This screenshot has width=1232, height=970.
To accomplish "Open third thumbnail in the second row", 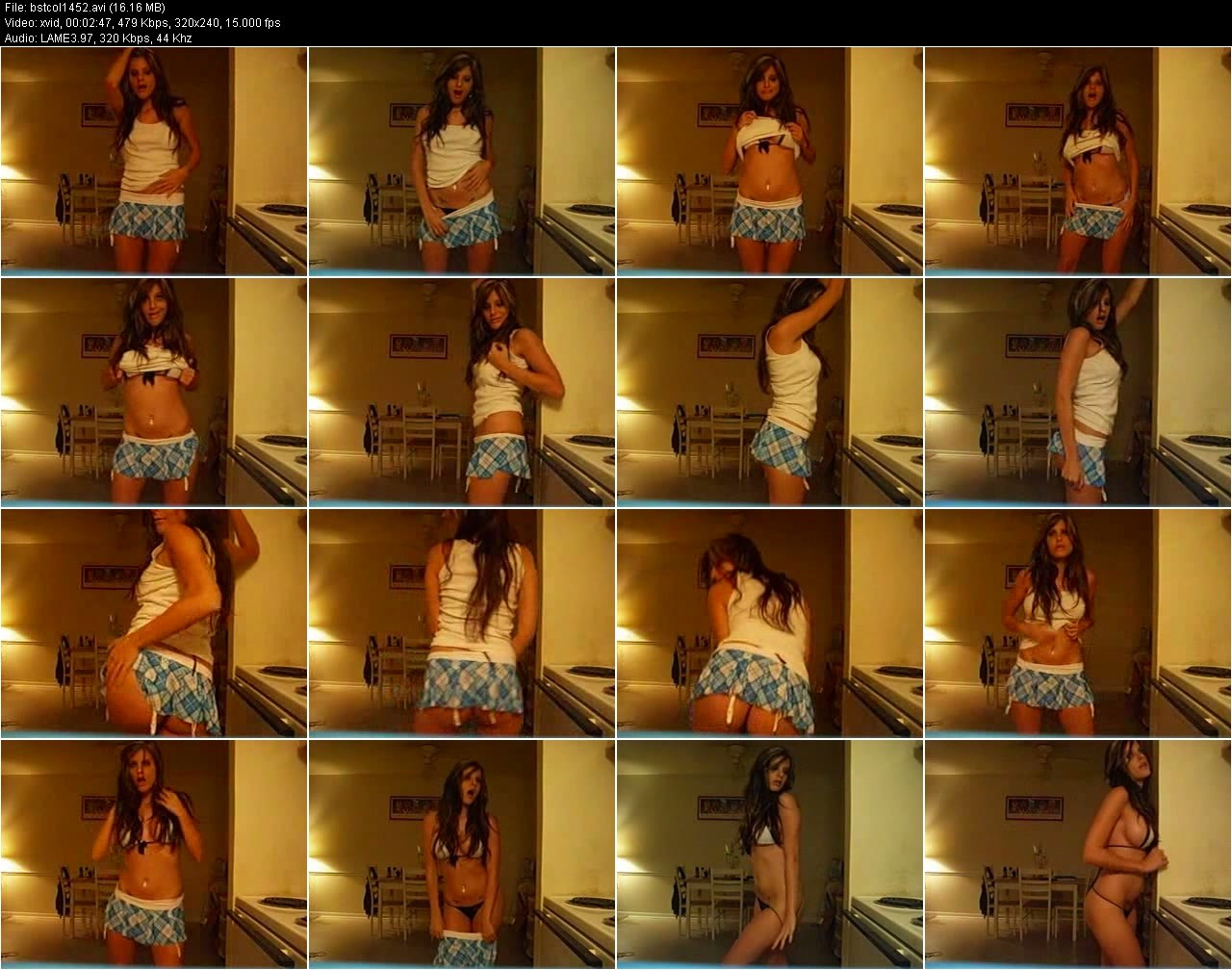I will click(770, 393).
